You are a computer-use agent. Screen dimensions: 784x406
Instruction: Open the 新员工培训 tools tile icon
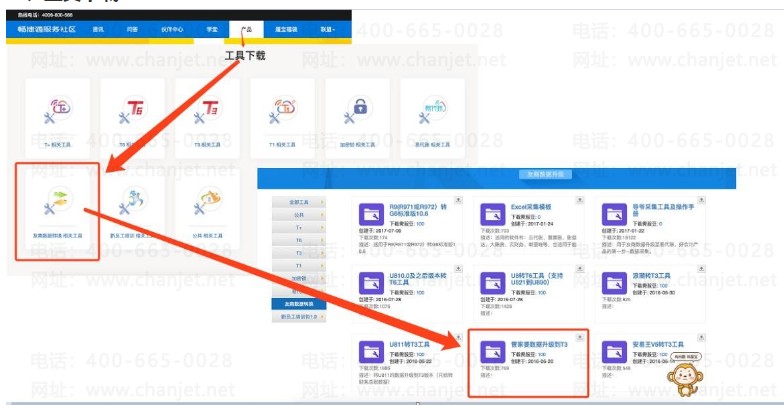click(132, 202)
